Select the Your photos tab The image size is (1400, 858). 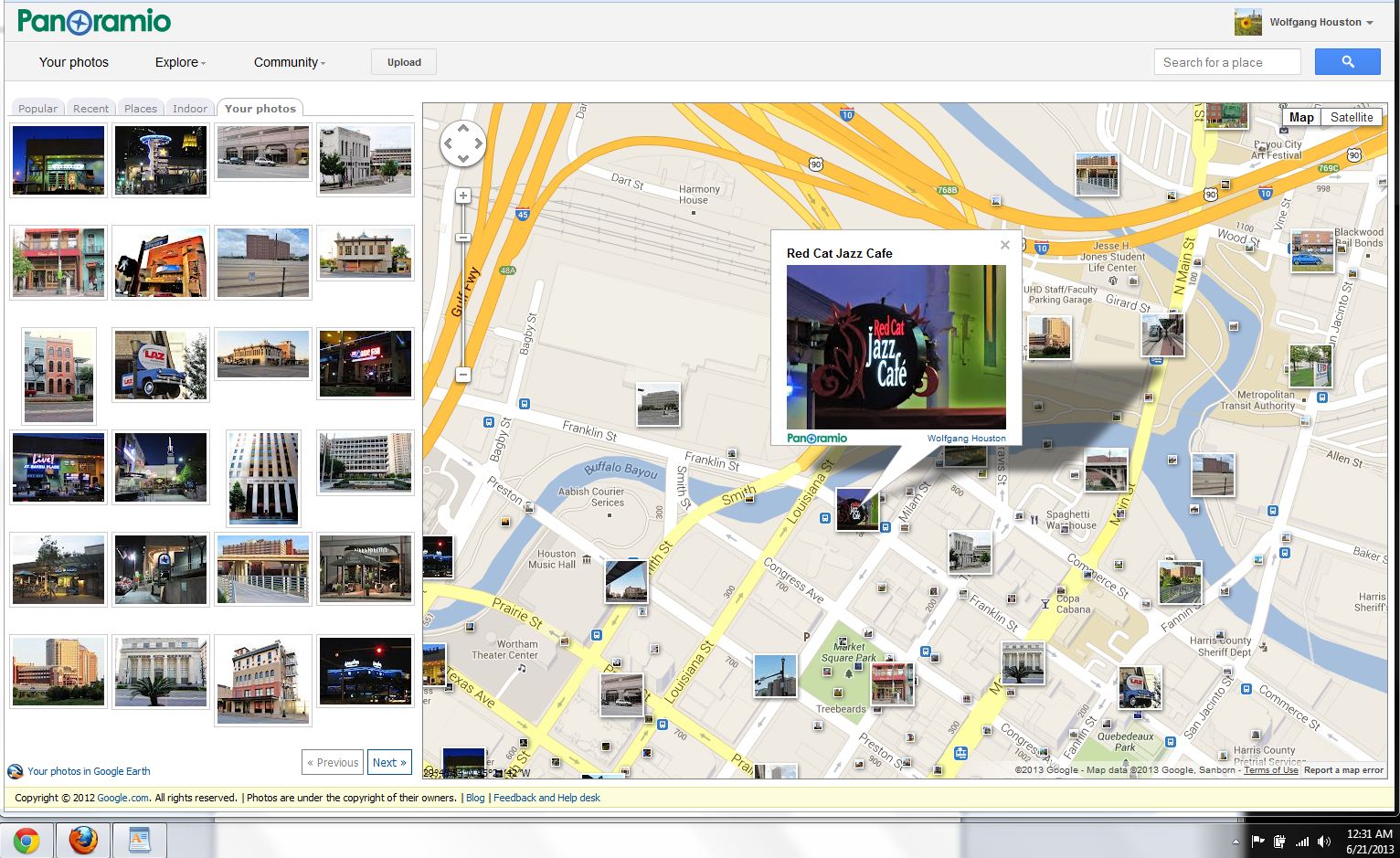[x=260, y=108]
